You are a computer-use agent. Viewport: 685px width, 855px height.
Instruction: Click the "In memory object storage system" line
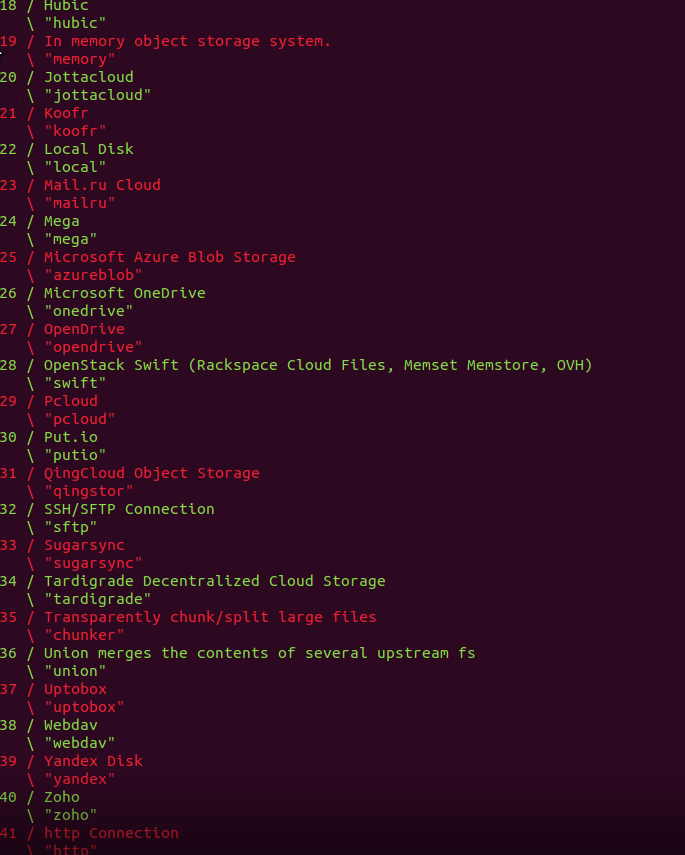pyautogui.click(x=187, y=41)
